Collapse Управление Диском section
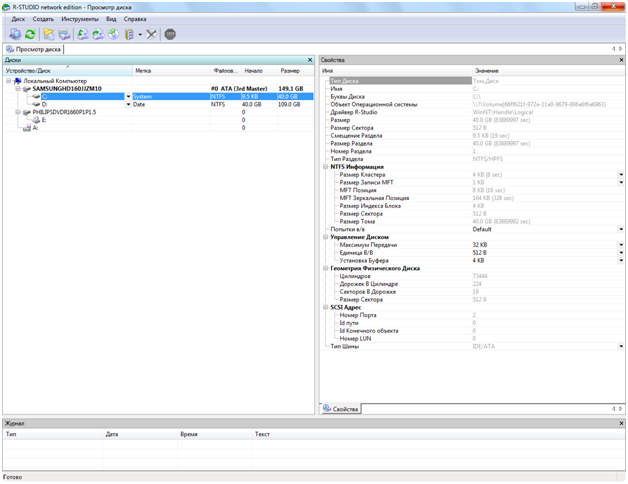628x484 pixels. click(326, 237)
